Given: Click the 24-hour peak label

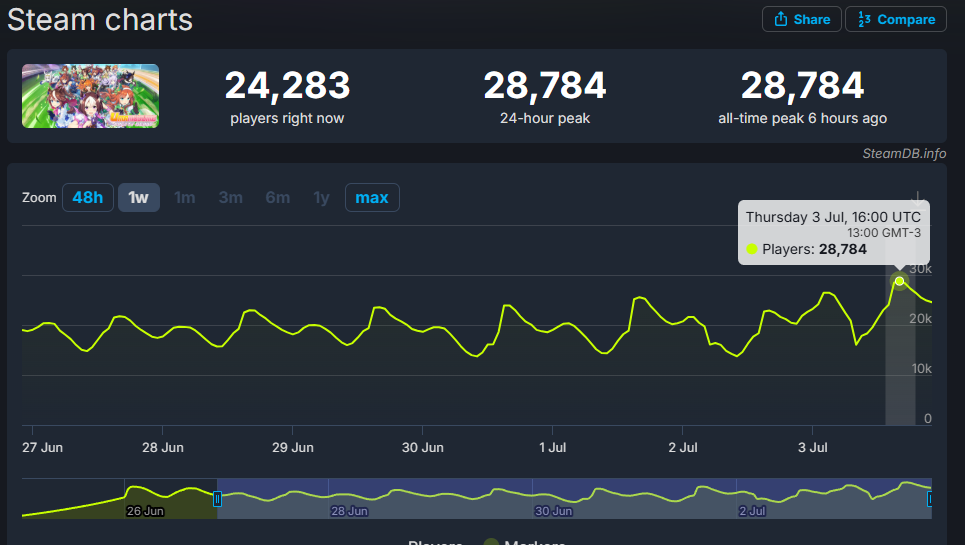Looking at the screenshot, I should (545, 118).
